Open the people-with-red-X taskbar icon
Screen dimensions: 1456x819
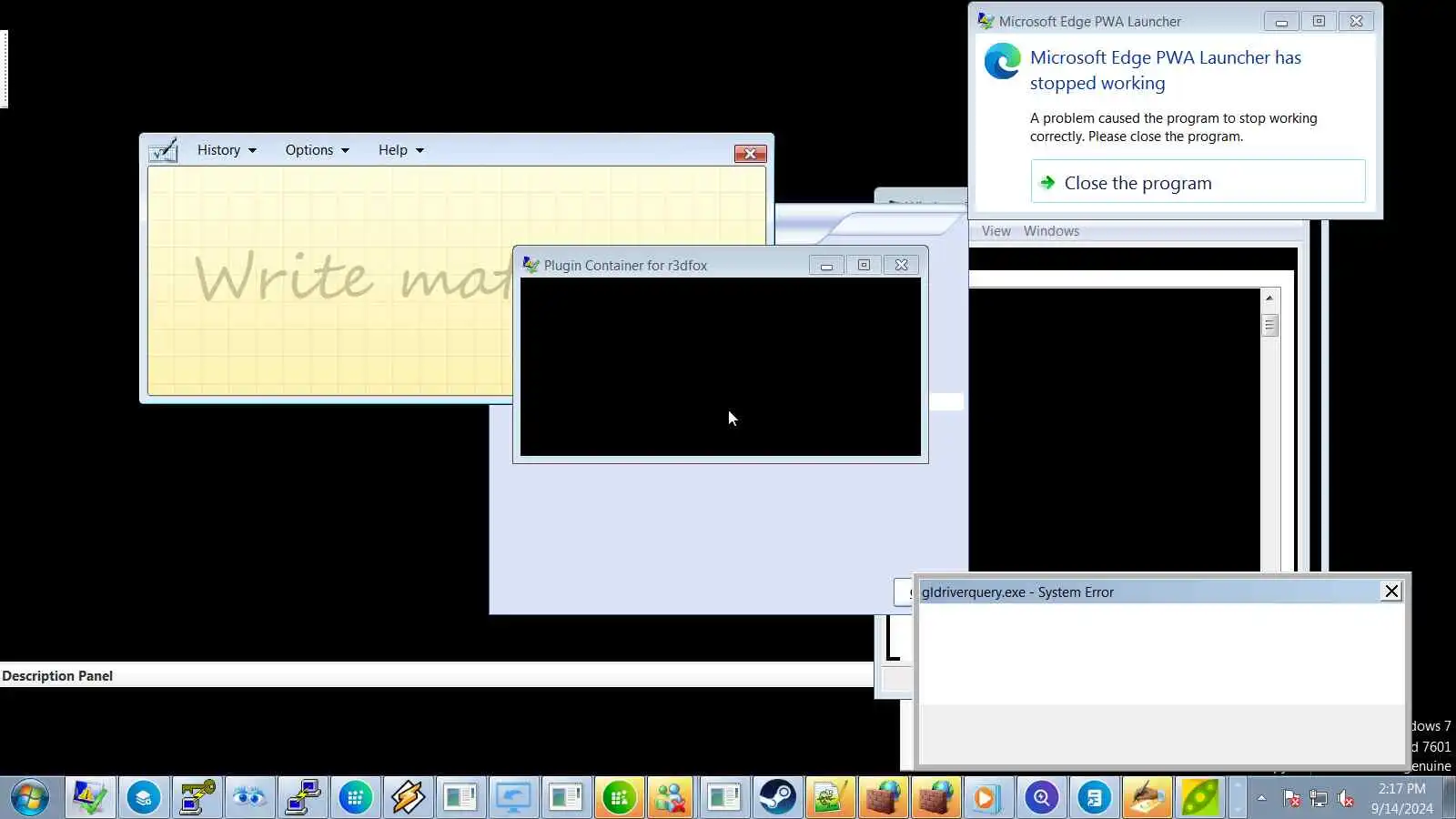point(672,798)
